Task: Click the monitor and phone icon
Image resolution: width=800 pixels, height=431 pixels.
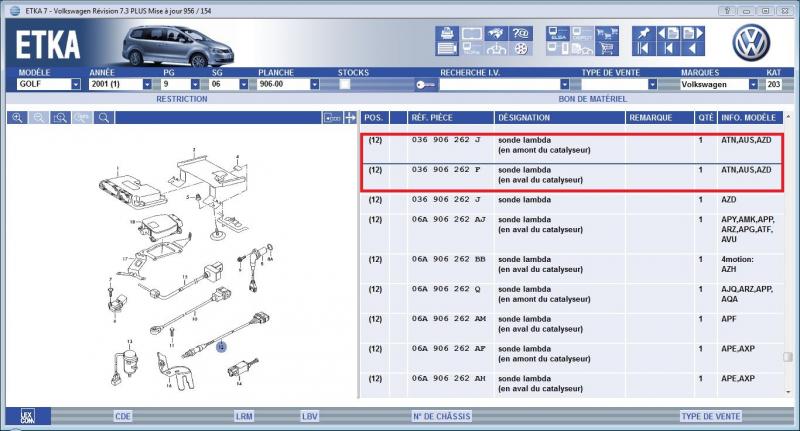Action: click(558, 49)
